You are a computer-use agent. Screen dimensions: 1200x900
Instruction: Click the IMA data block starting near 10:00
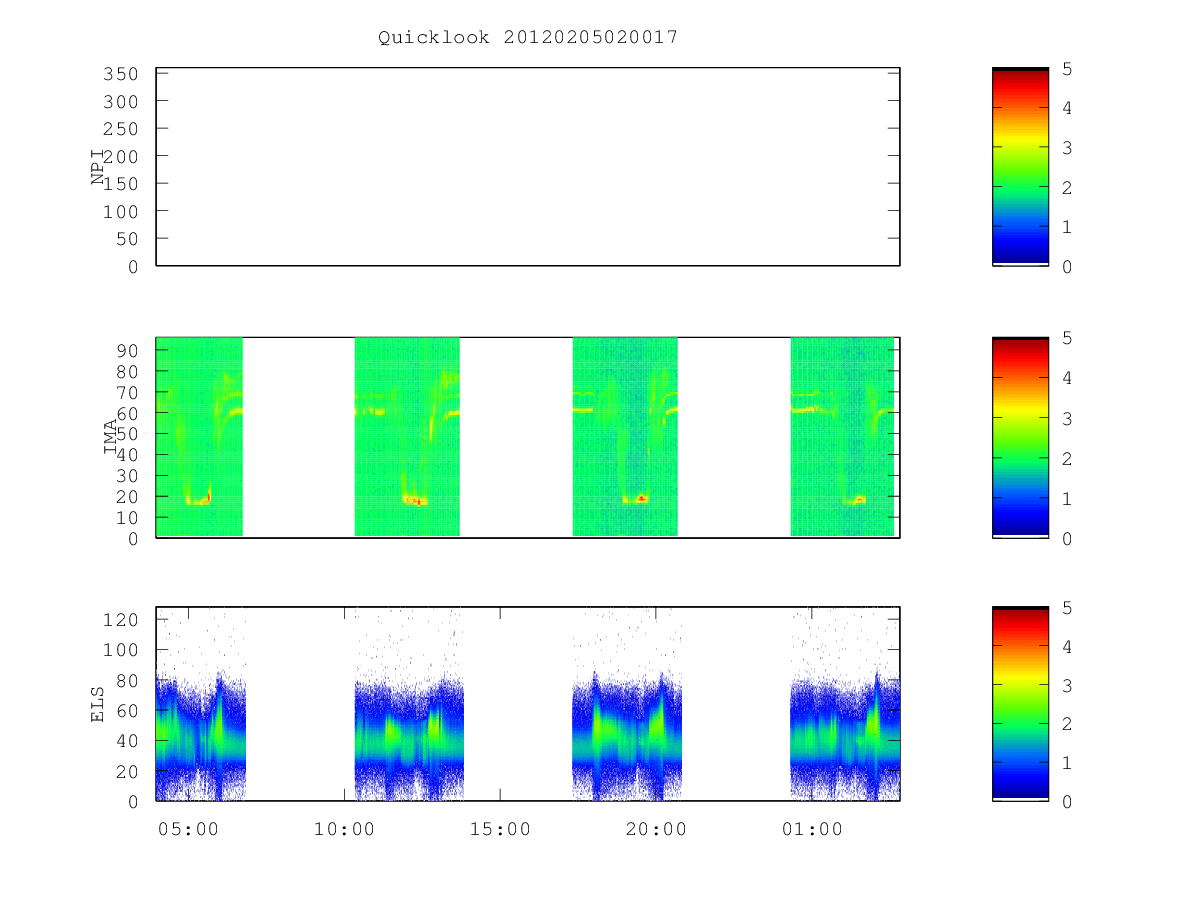(407, 437)
